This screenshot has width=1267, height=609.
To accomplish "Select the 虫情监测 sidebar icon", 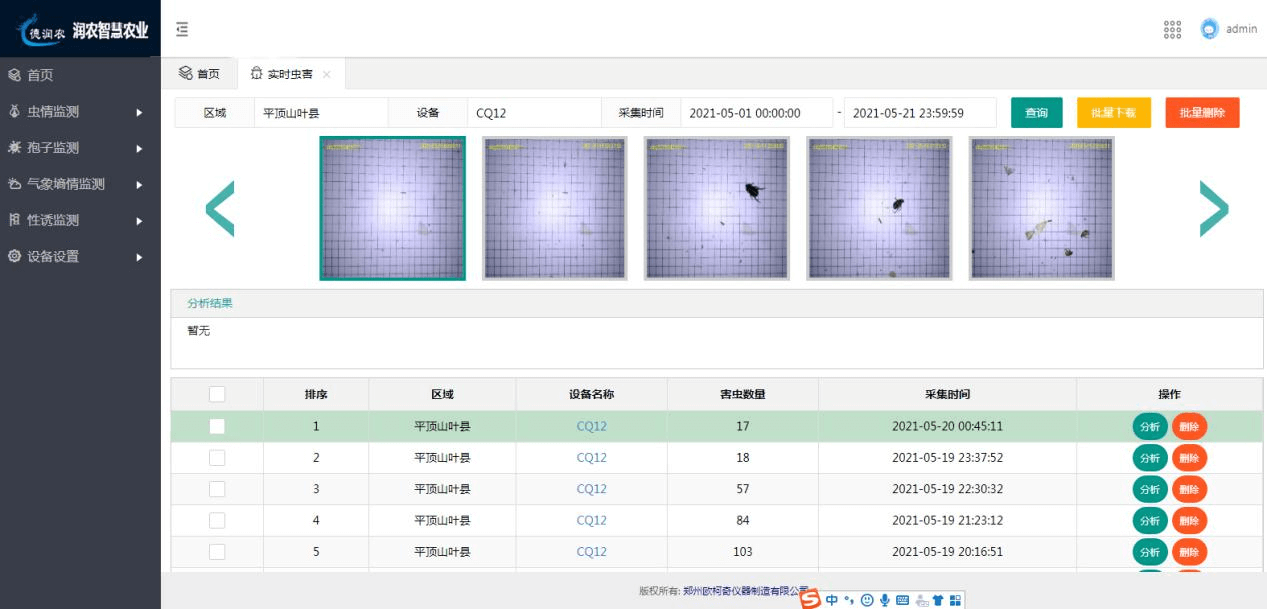I will 14,110.
